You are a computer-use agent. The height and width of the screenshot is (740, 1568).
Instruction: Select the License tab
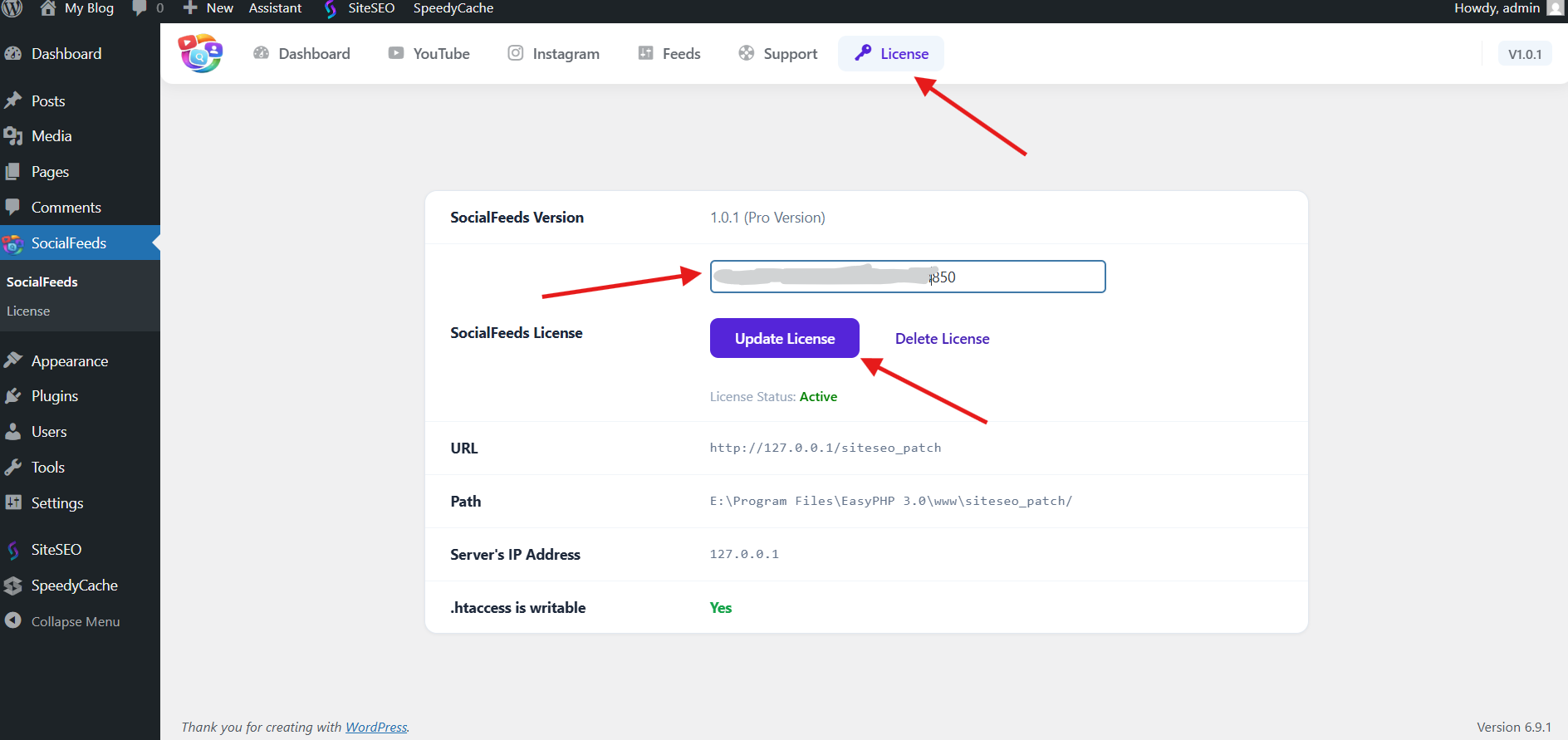pyautogui.click(x=891, y=53)
